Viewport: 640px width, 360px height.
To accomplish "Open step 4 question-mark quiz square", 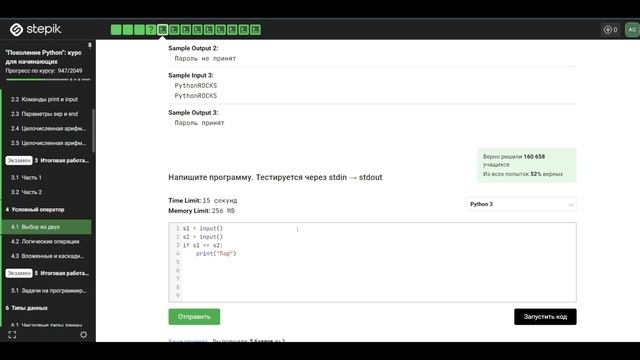I will click(151, 30).
